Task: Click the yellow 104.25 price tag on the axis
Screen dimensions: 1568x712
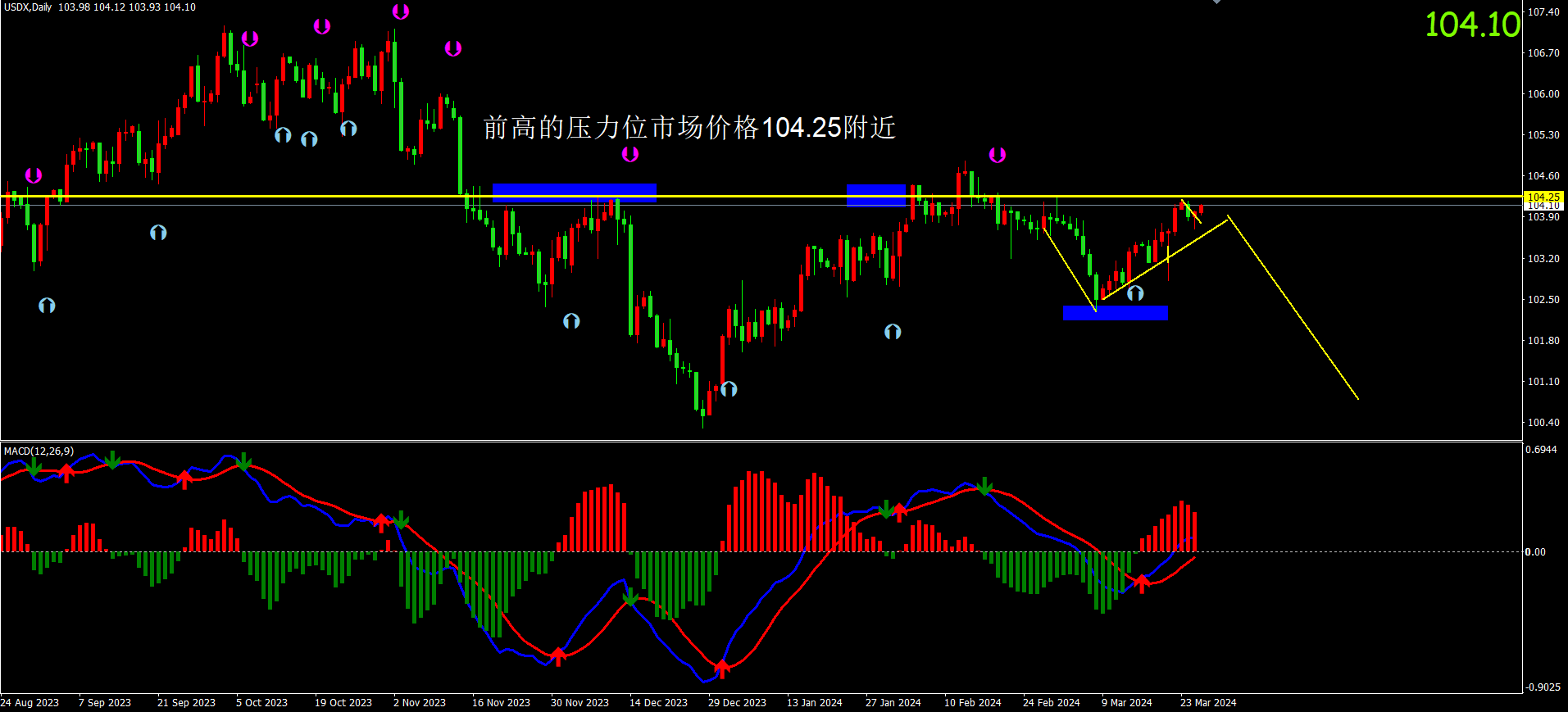Action: click(x=1543, y=197)
